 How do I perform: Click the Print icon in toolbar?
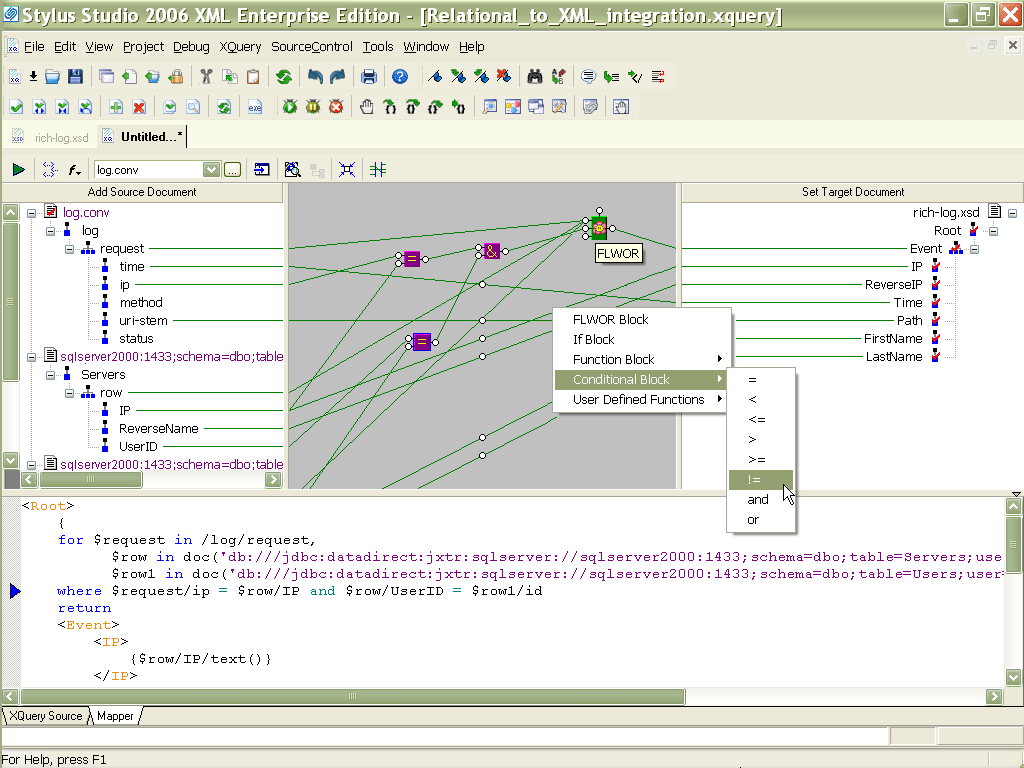(369, 77)
